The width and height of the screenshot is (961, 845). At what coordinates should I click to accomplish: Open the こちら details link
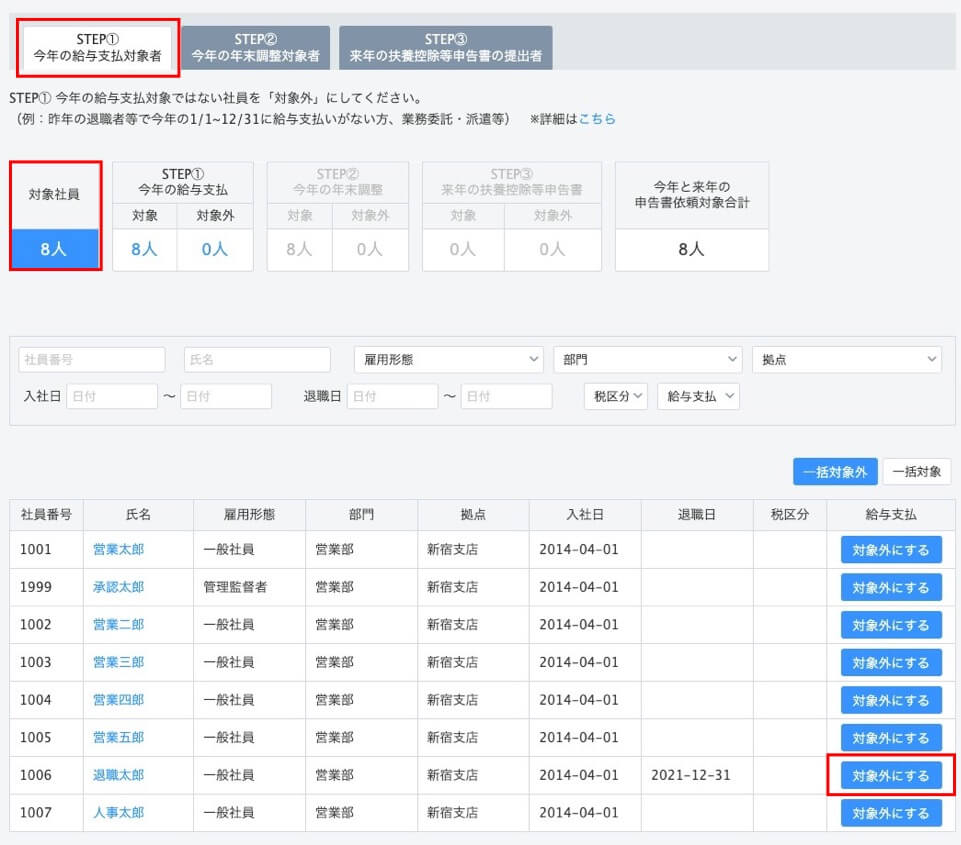point(597,118)
